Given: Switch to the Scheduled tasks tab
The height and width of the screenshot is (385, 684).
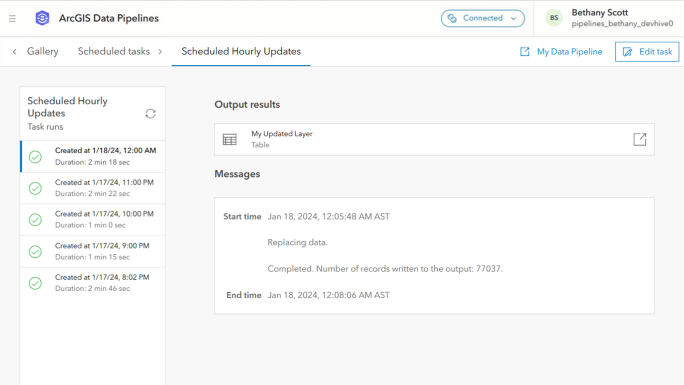Looking at the screenshot, I should pos(114,51).
